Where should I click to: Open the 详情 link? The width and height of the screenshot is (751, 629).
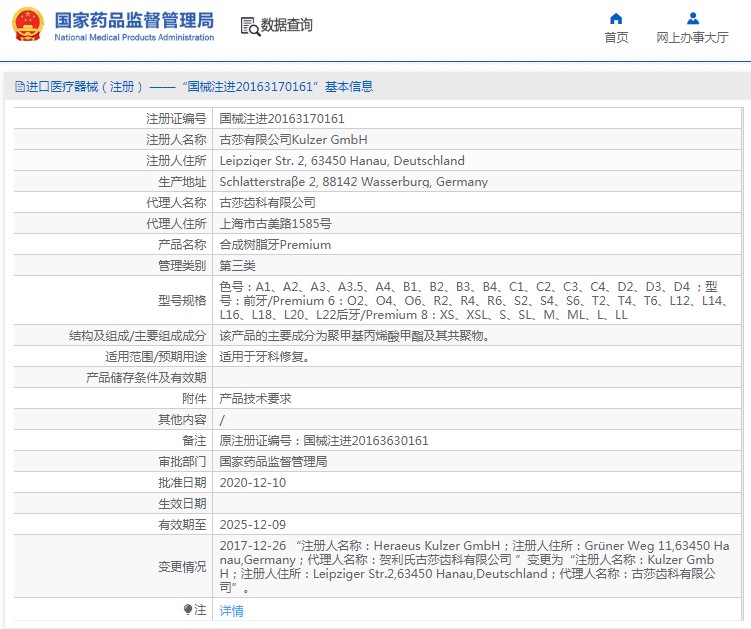[x=231, y=610]
